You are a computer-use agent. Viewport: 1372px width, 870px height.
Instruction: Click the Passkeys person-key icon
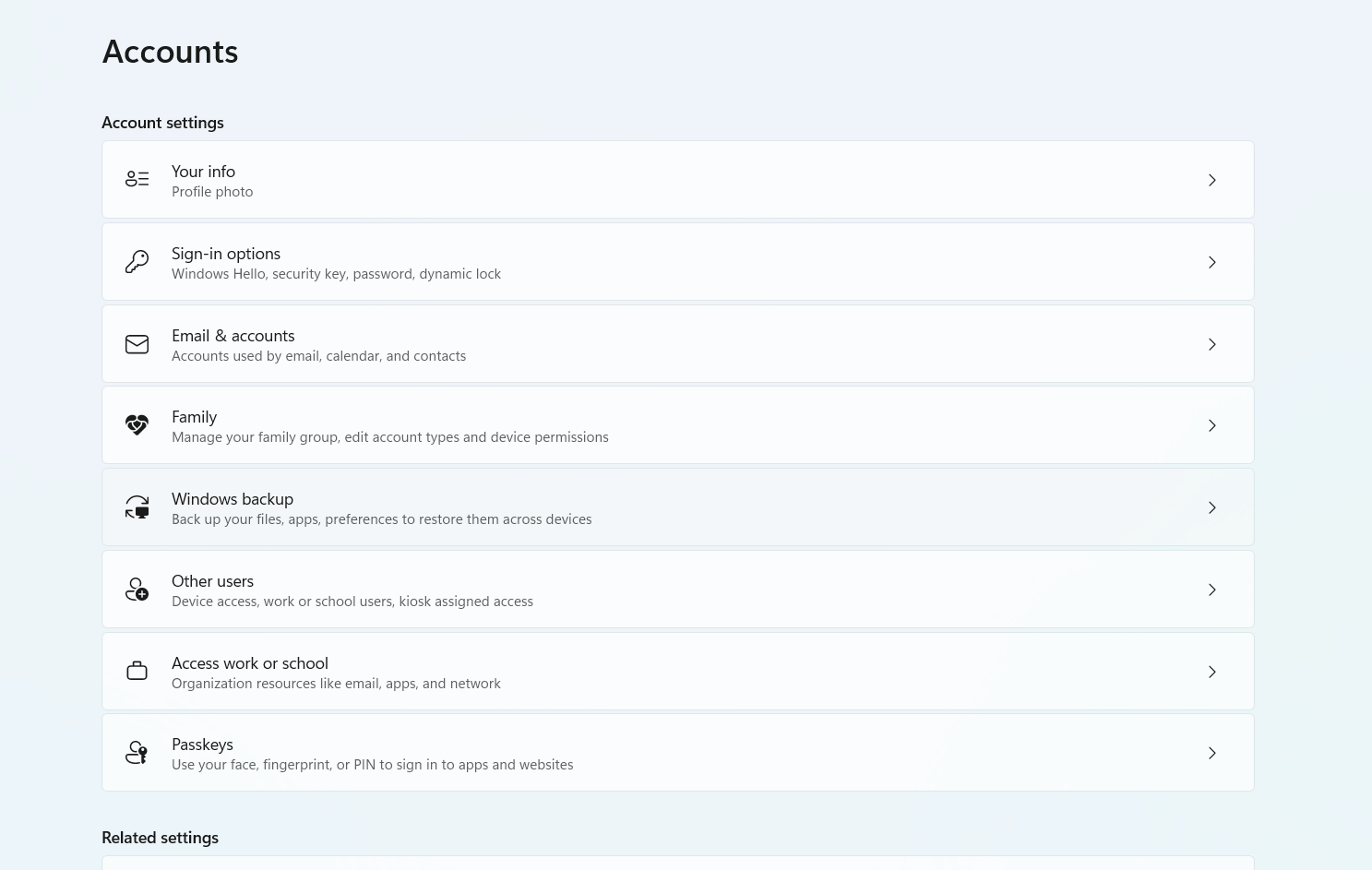pyautogui.click(x=137, y=753)
